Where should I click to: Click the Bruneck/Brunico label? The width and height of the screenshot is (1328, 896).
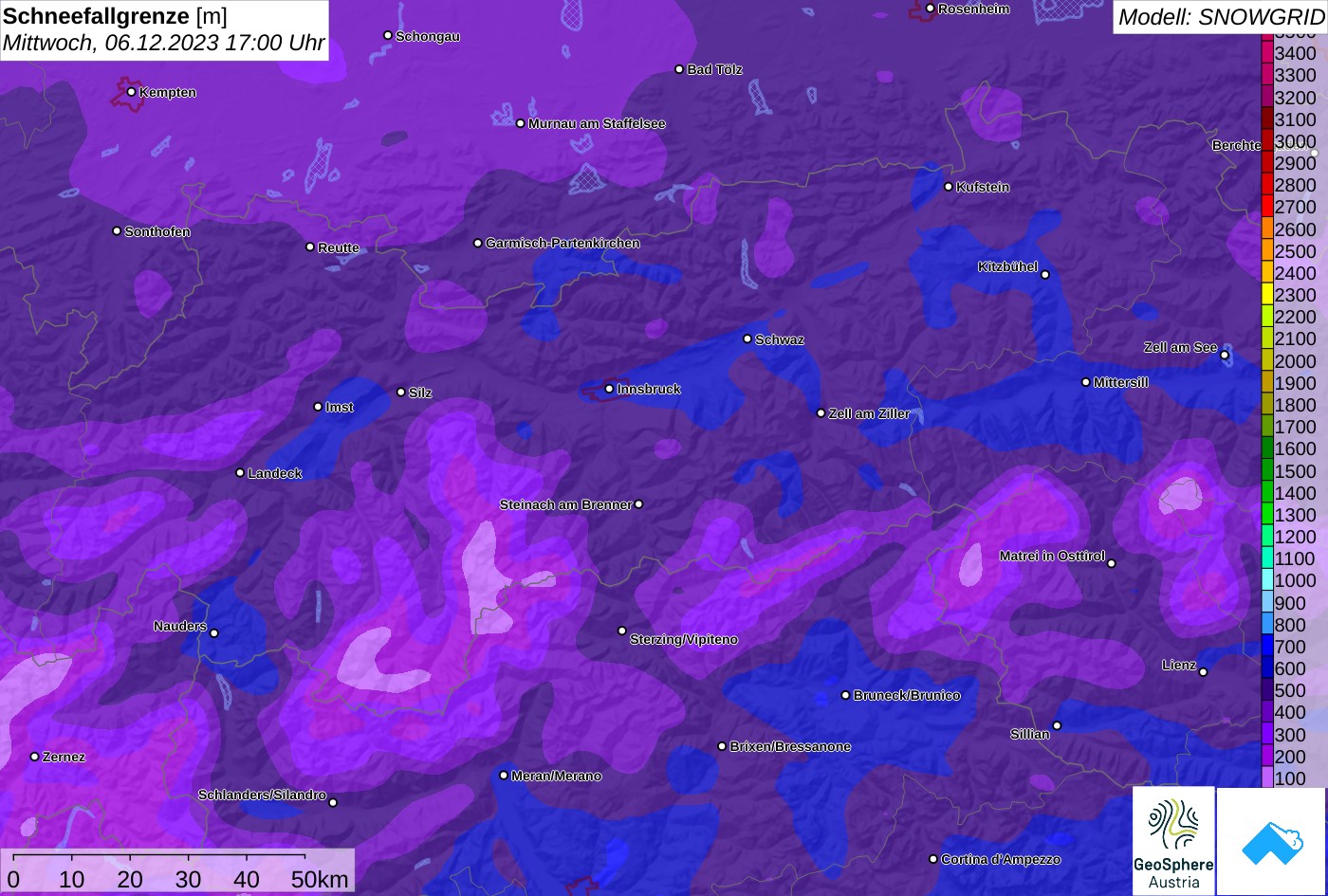(x=907, y=695)
